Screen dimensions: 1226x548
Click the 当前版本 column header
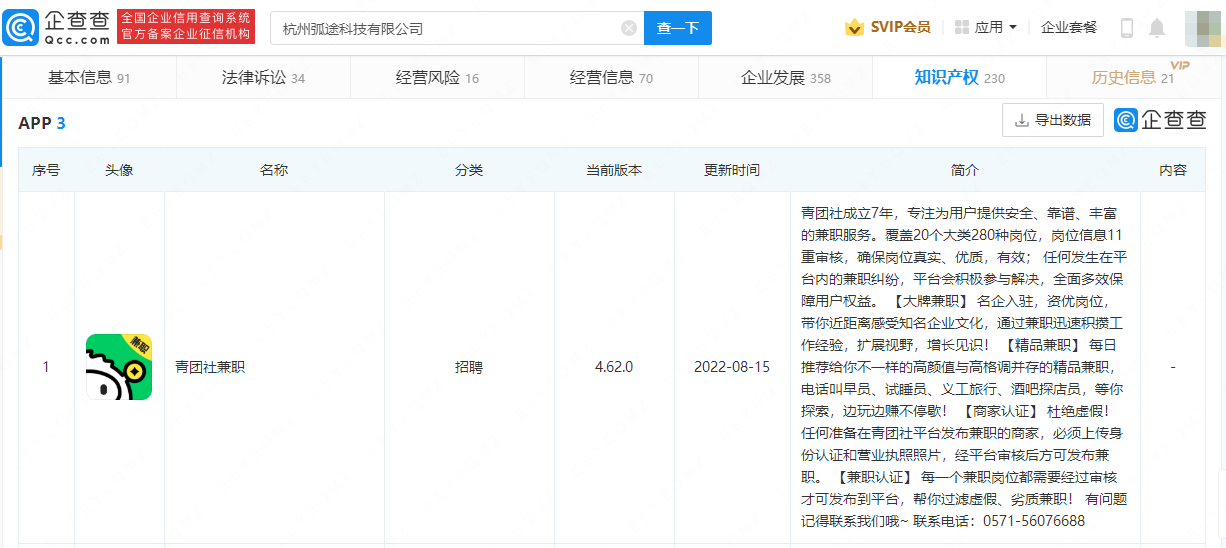[614, 170]
